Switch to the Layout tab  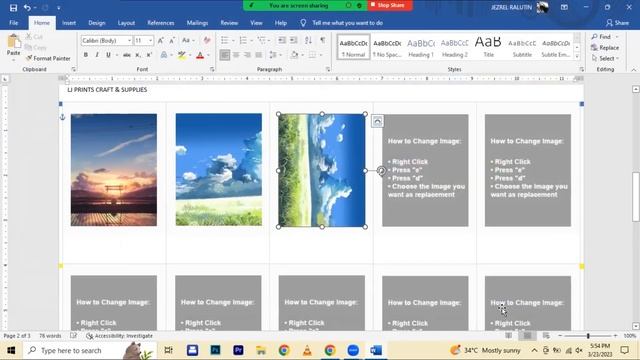click(x=126, y=23)
